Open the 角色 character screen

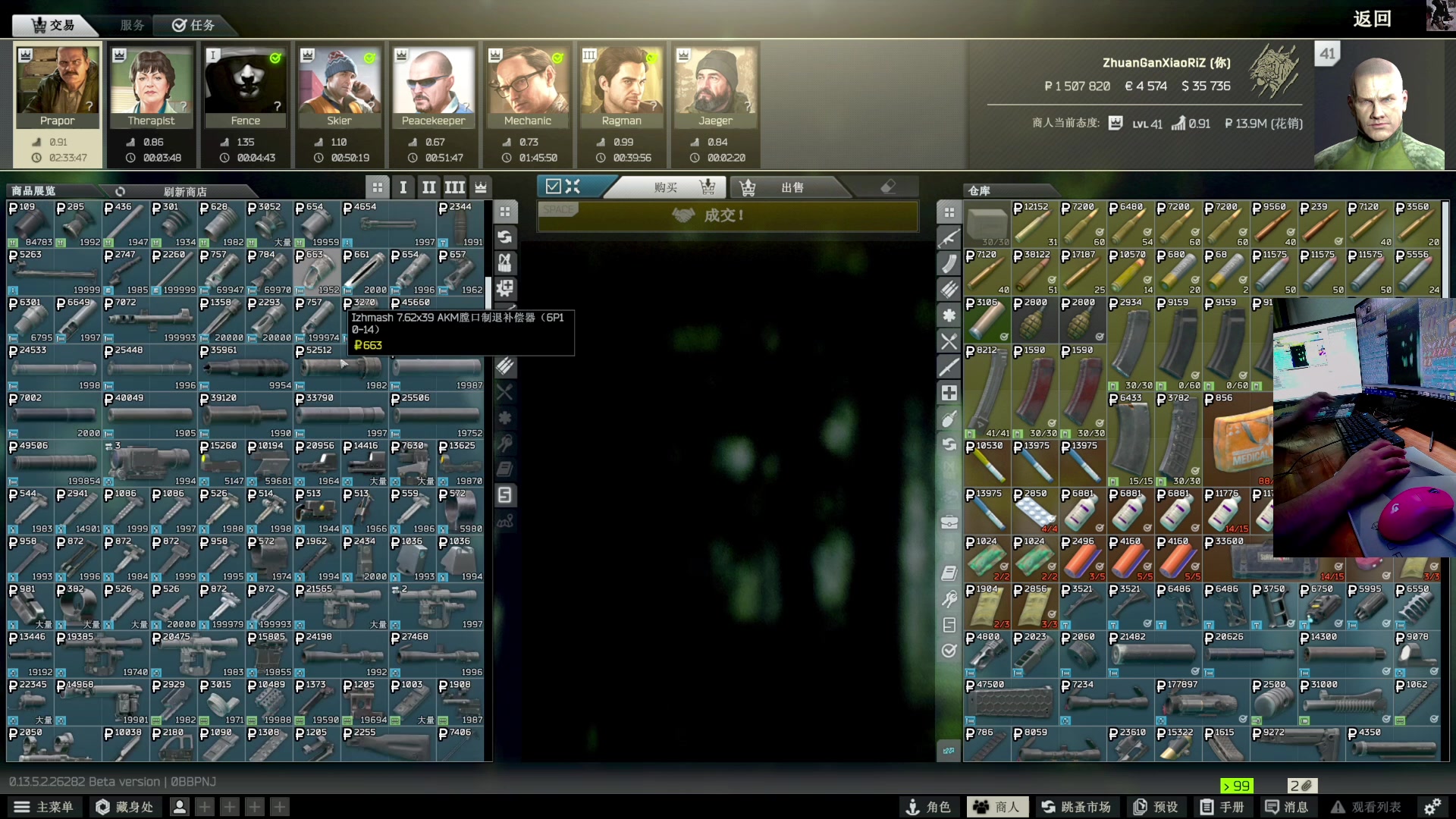click(x=928, y=807)
